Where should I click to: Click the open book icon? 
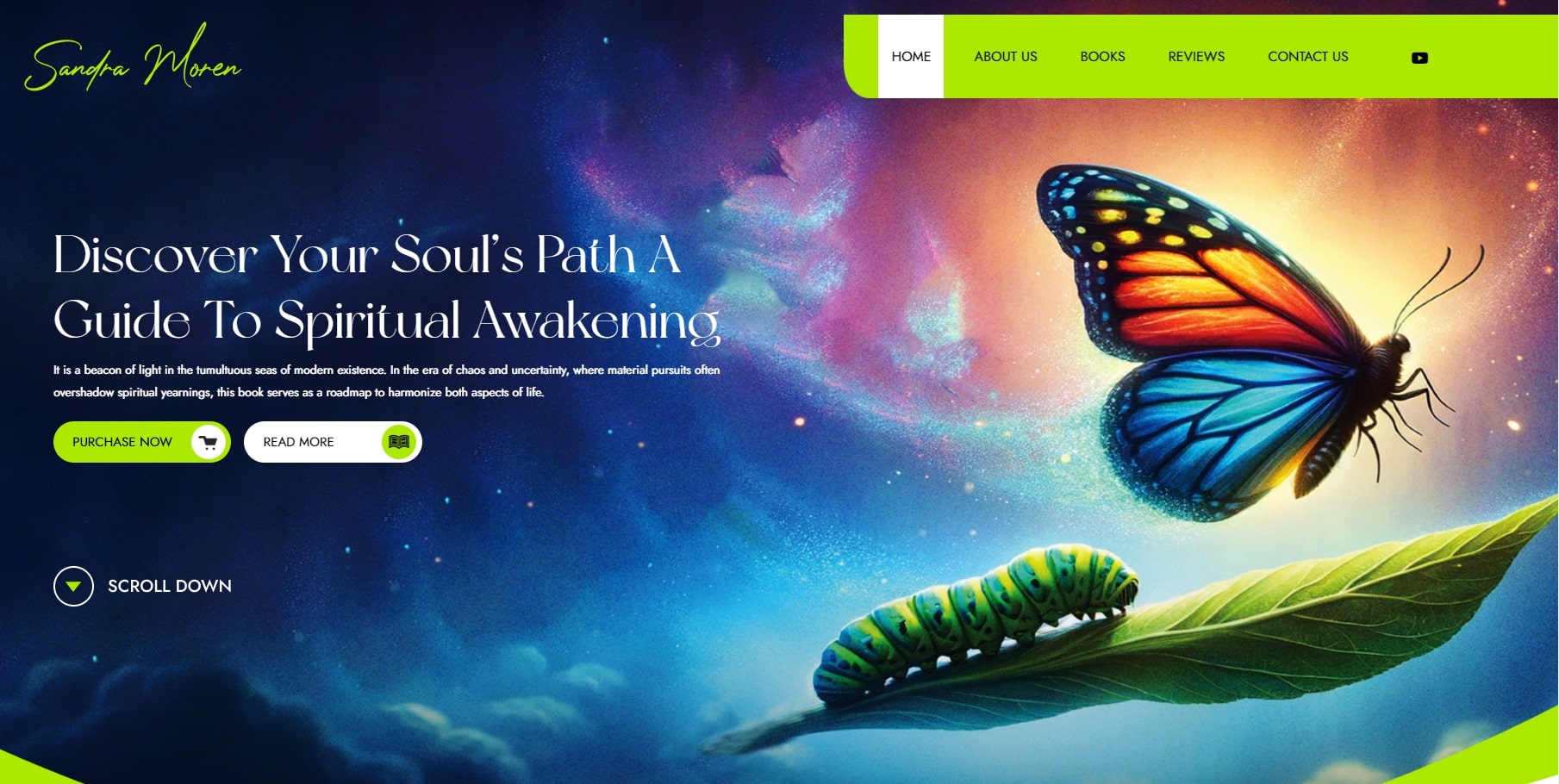[399, 442]
